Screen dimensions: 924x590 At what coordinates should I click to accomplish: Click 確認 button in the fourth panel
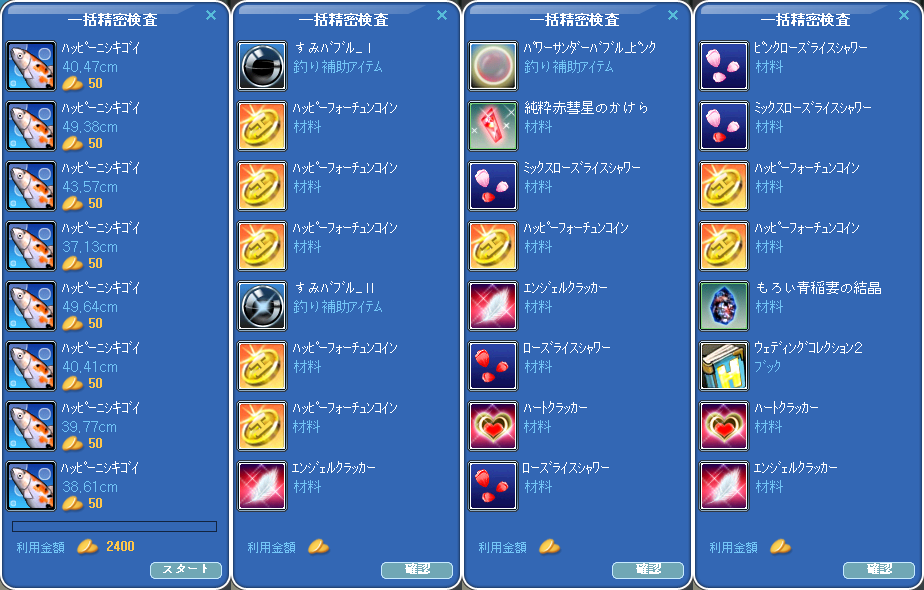pos(879,570)
